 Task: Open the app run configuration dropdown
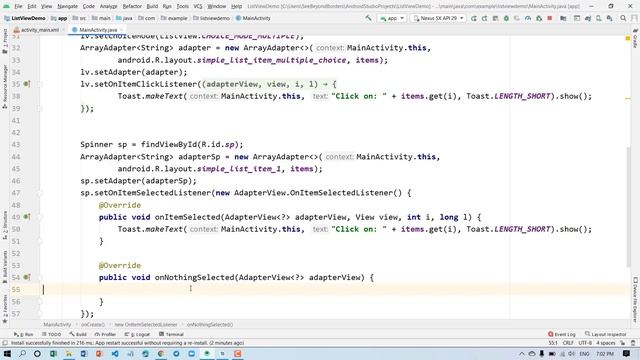(392, 18)
